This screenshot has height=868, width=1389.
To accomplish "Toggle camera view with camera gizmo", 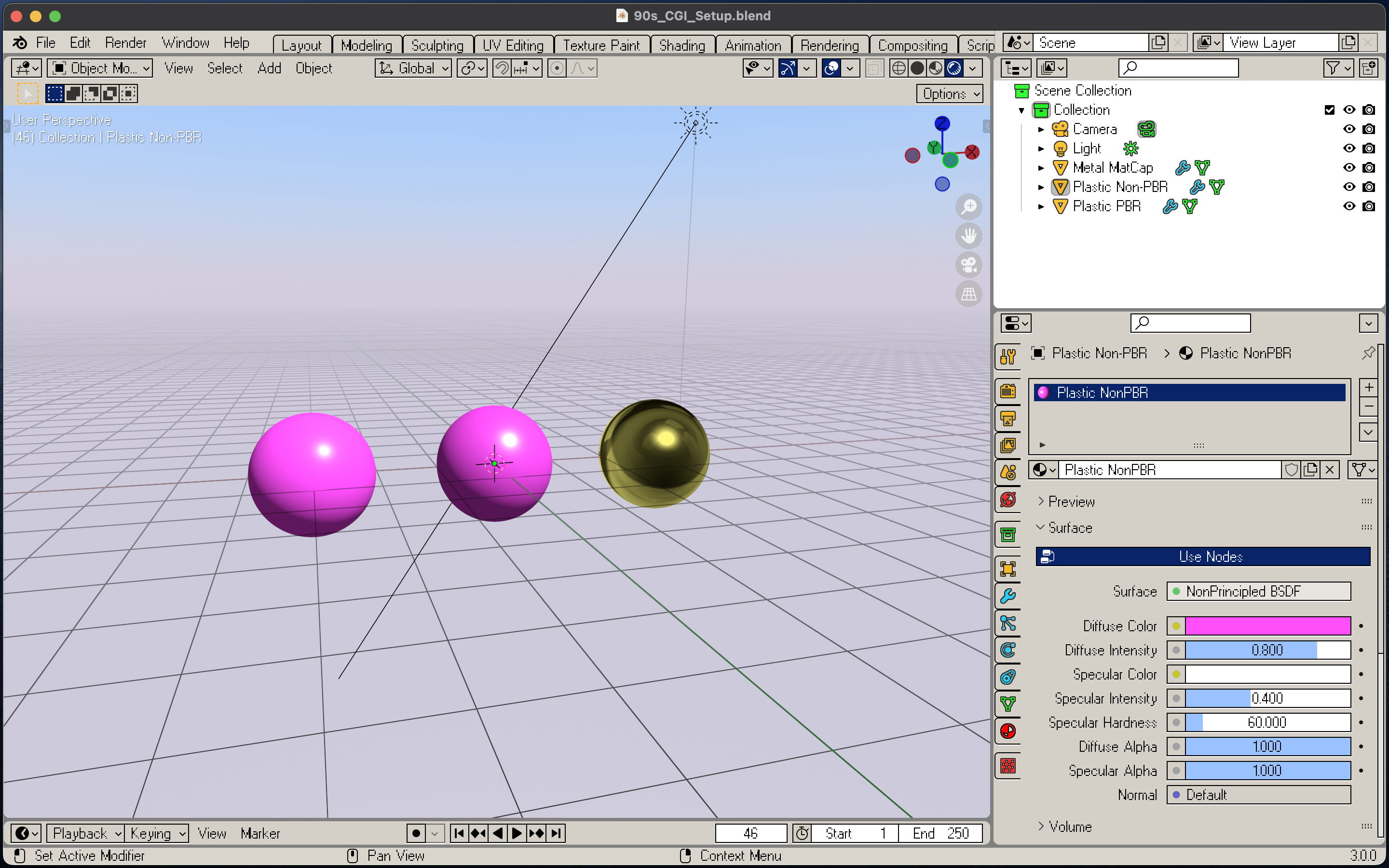I will [969, 265].
